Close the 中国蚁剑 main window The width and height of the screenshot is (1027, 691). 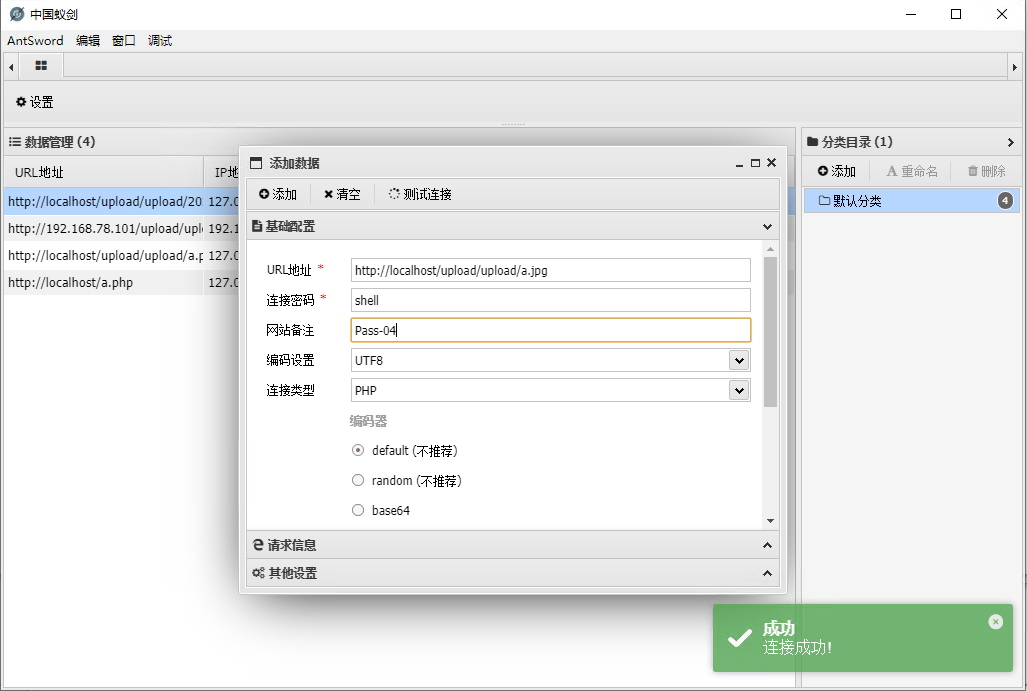click(x=1001, y=14)
